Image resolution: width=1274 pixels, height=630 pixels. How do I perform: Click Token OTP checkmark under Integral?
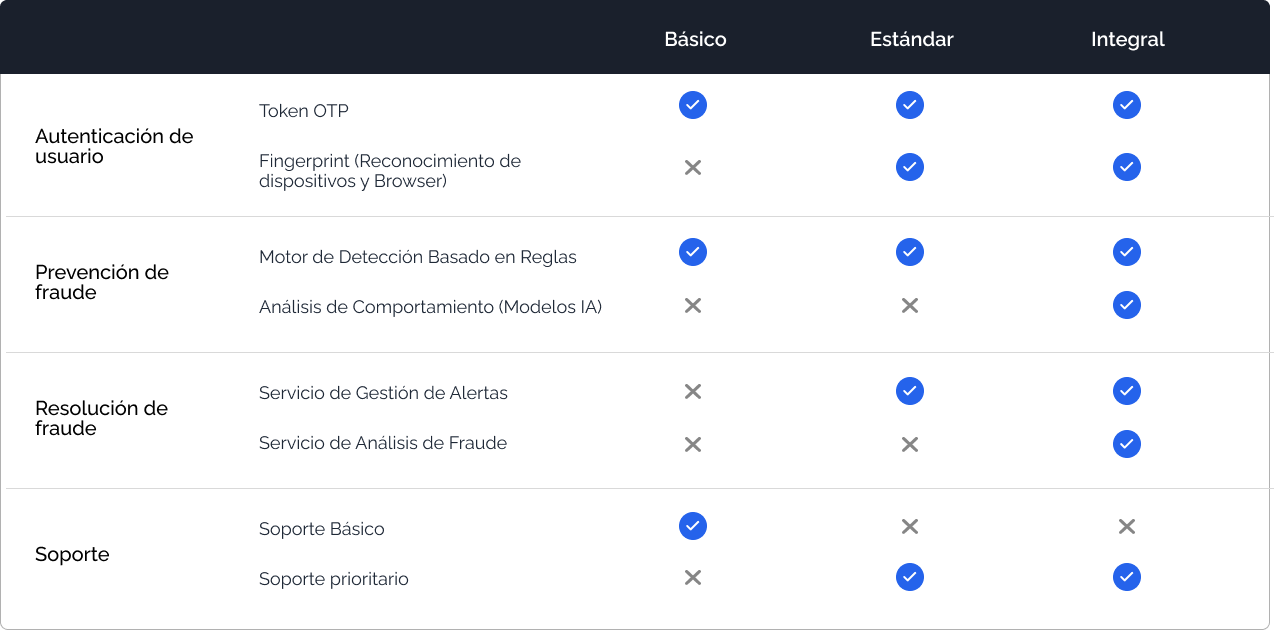coord(1127,105)
